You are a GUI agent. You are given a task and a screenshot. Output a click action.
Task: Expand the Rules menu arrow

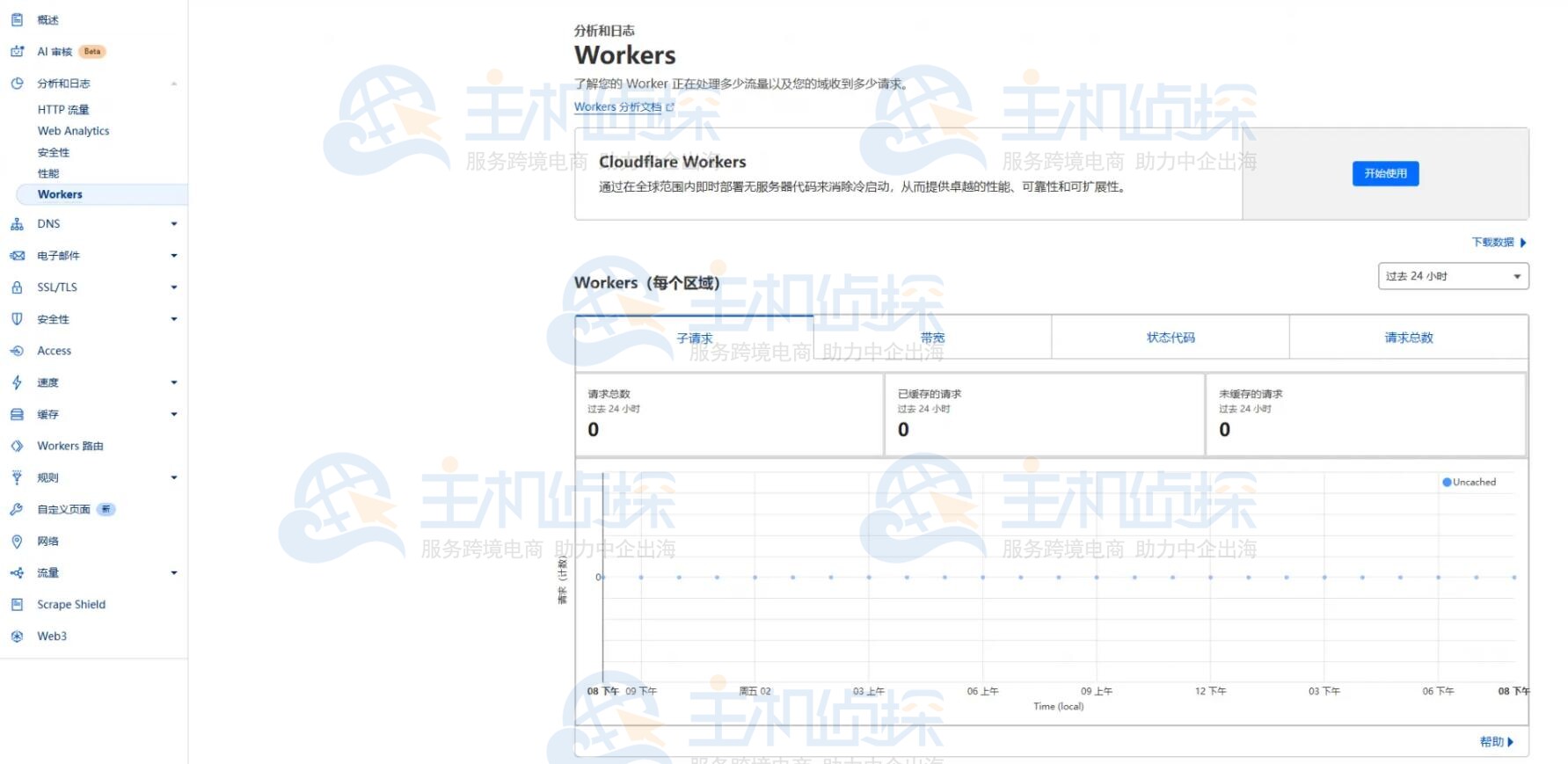[174, 477]
